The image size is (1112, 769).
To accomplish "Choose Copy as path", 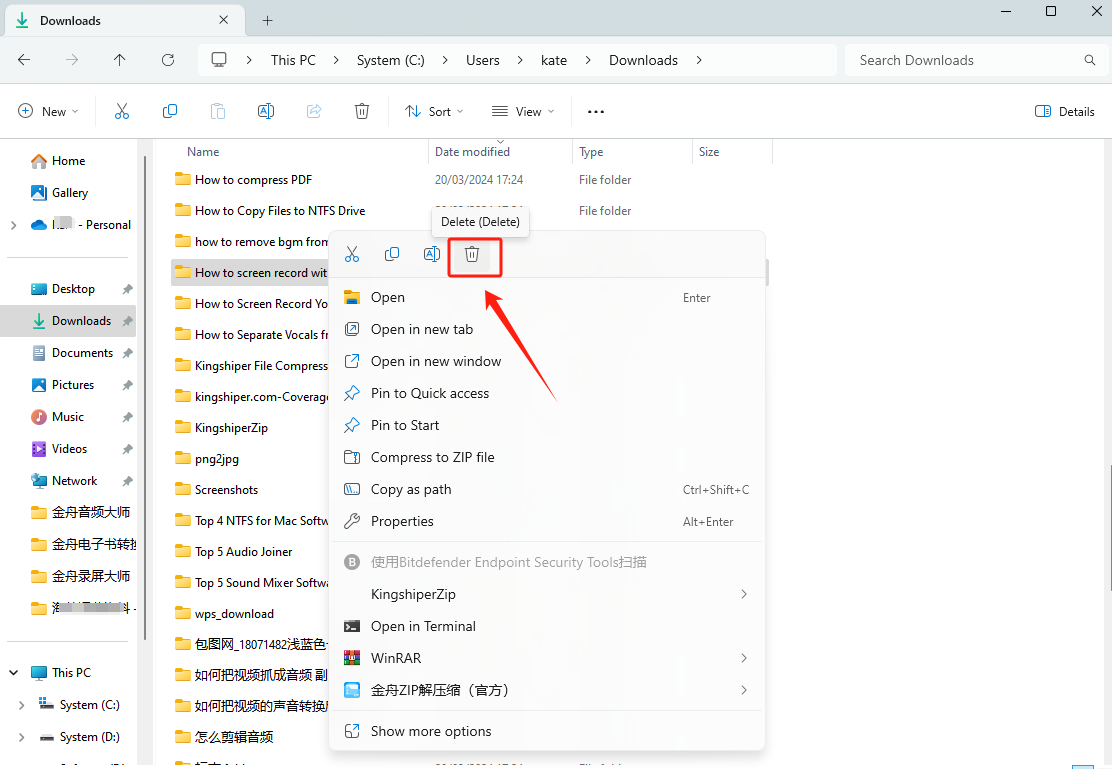I will point(411,489).
